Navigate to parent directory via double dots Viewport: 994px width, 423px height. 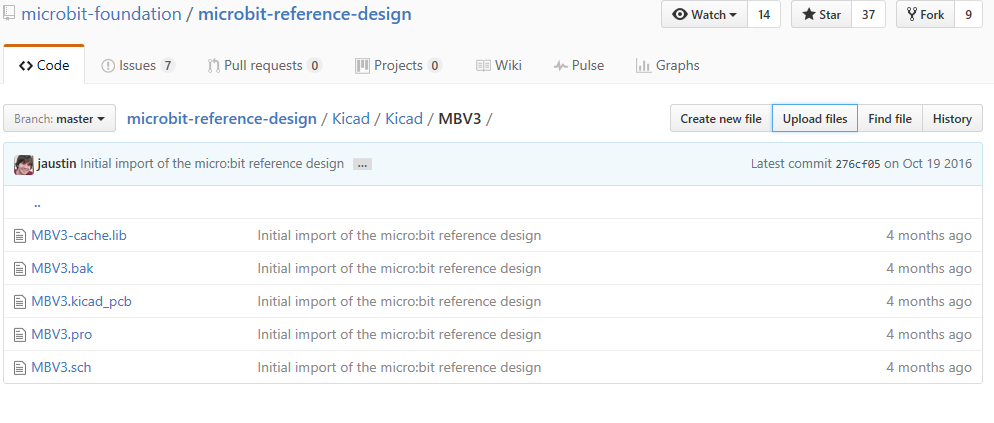coord(37,203)
